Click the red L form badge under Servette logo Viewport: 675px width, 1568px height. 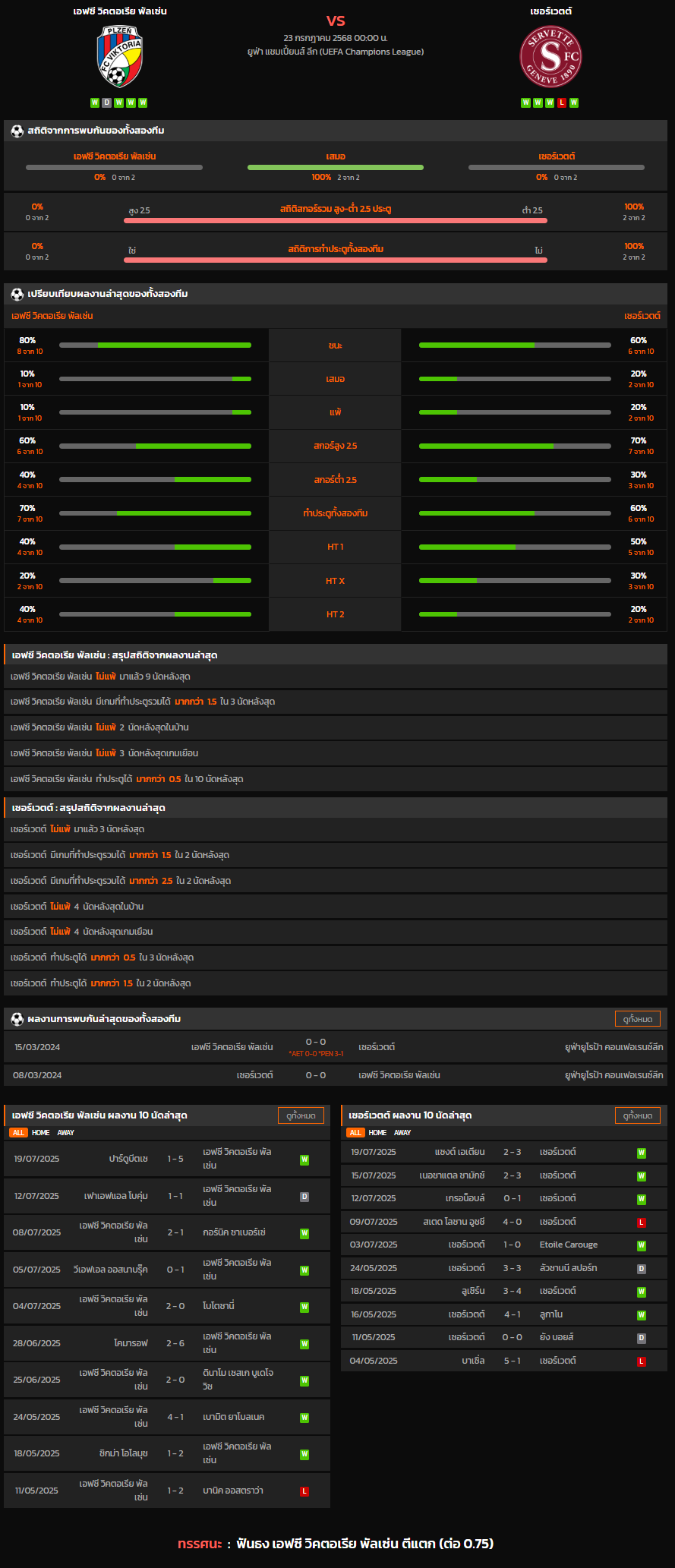(x=562, y=103)
